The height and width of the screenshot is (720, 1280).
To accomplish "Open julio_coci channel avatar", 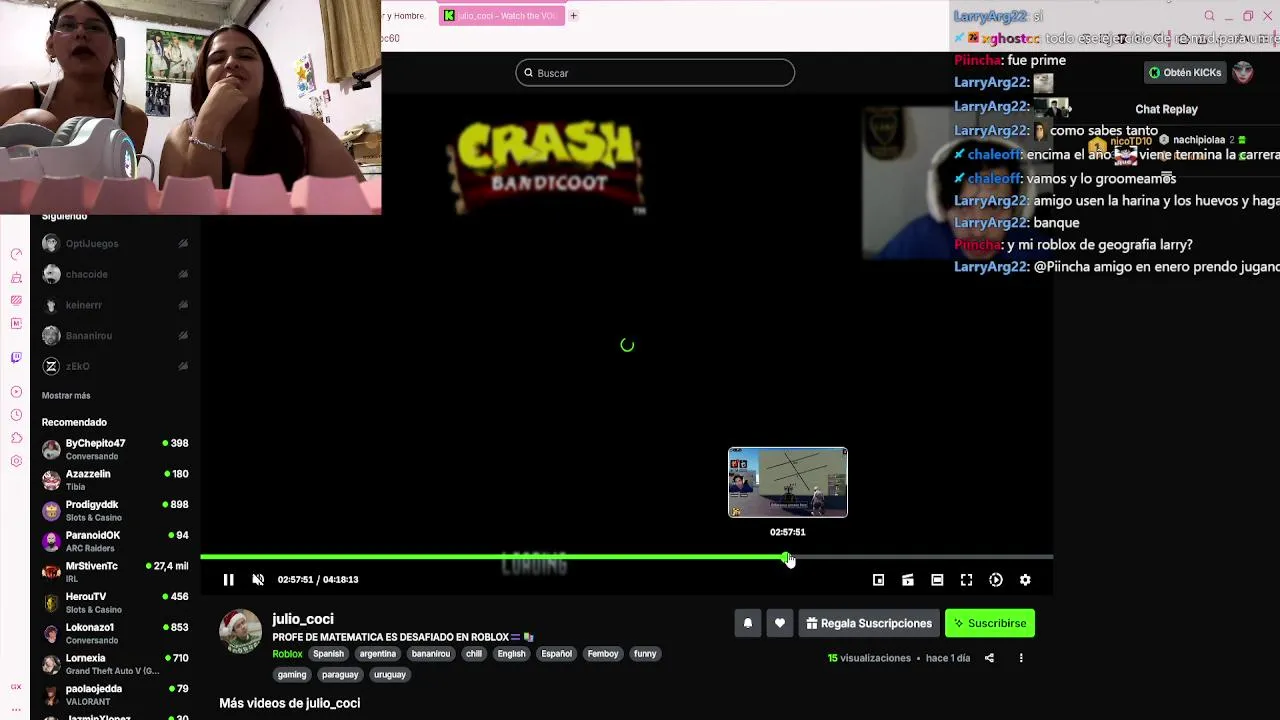I will (241, 631).
